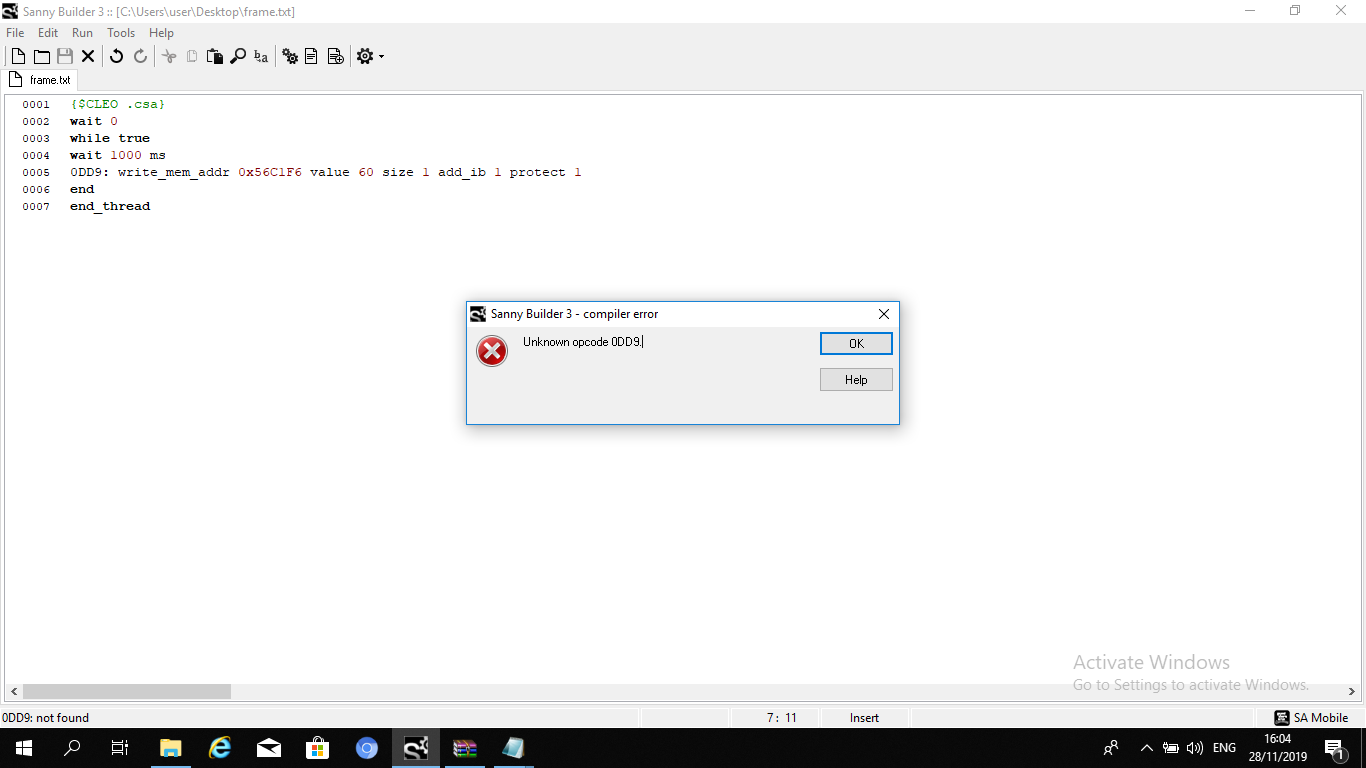This screenshot has width=1366, height=768.
Task: Open the Mail app from the taskbar
Action: pos(269,748)
